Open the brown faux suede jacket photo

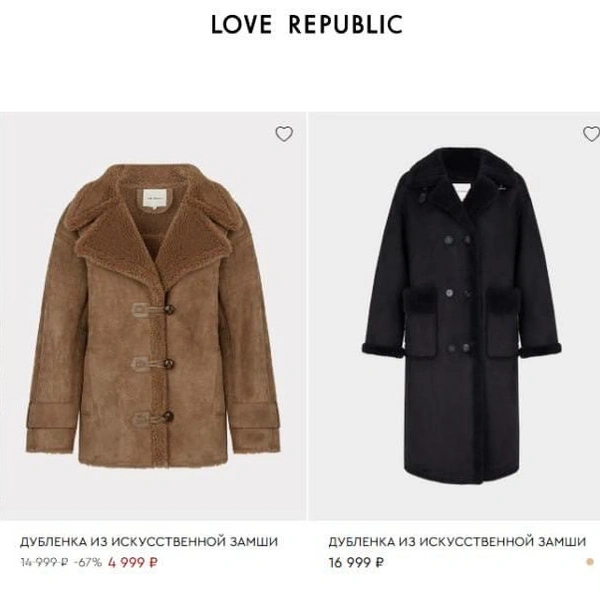pos(153,316)
